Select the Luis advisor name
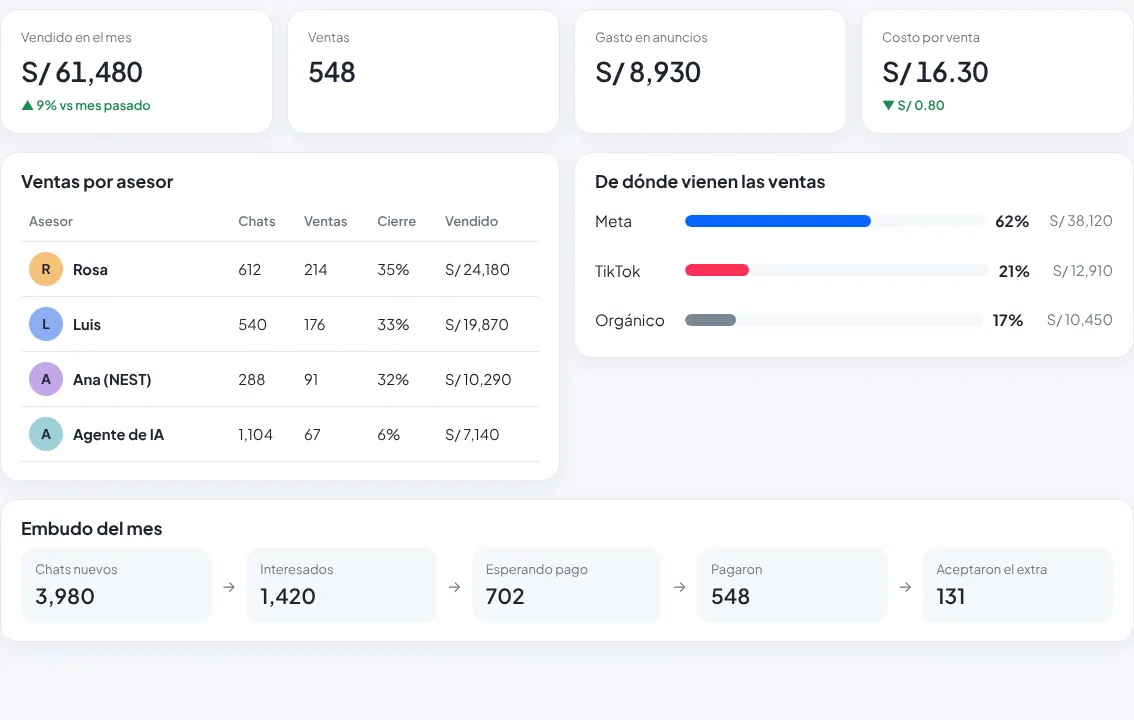 click(x=87, y=325)
